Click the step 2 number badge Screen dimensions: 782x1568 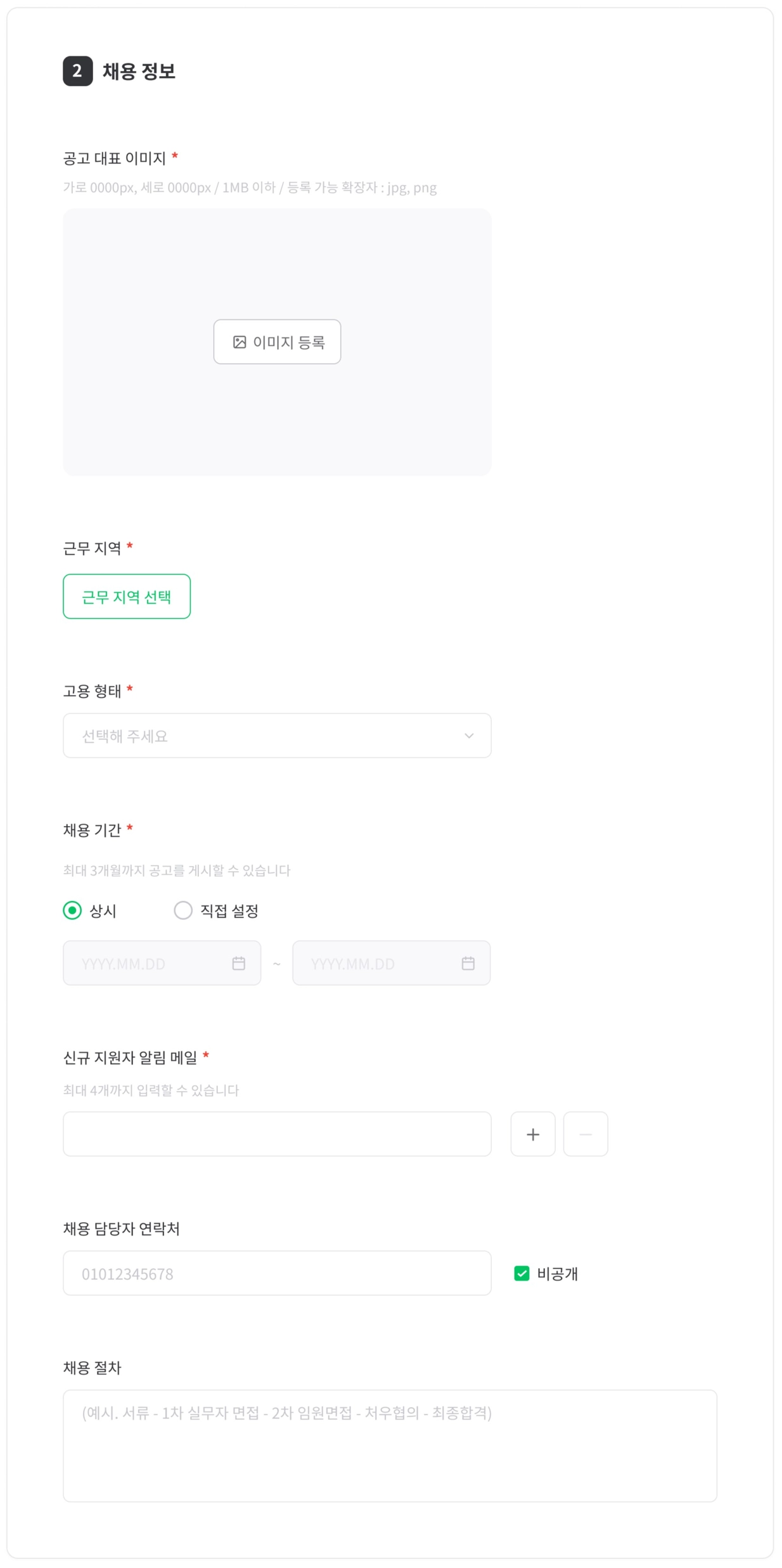point(77,71)
